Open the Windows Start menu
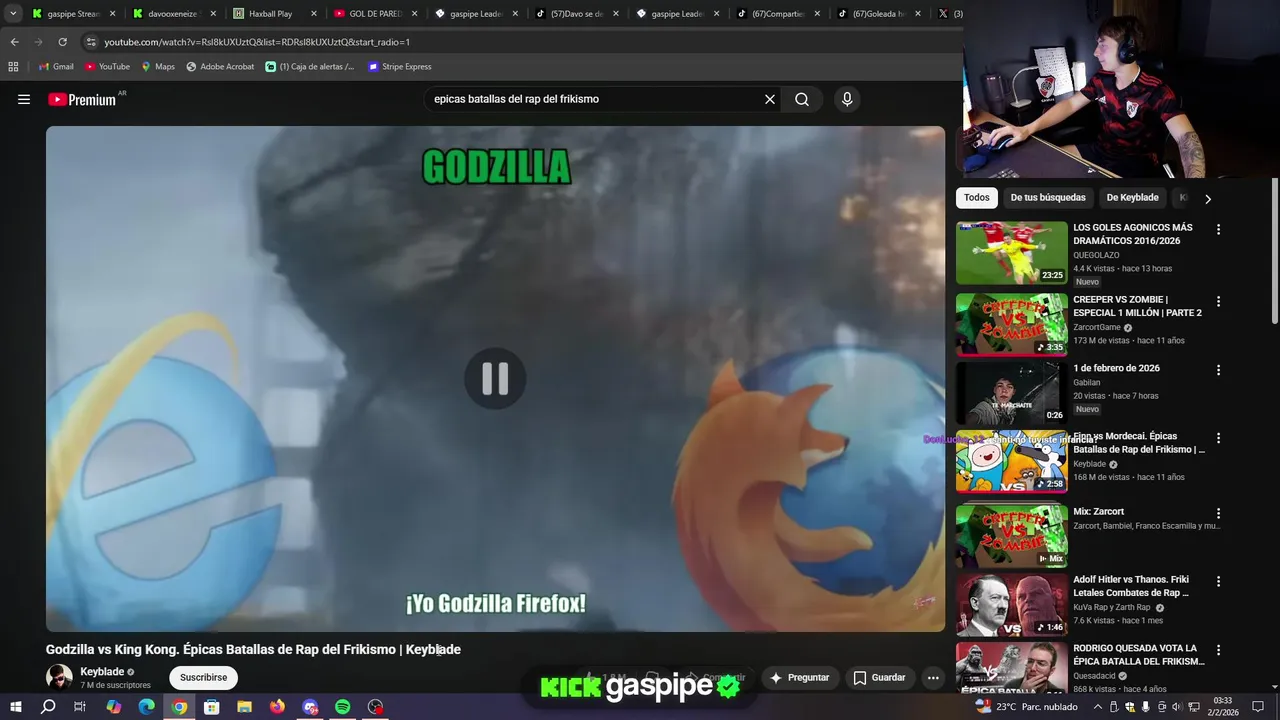1280x720 pixels. 15,707
